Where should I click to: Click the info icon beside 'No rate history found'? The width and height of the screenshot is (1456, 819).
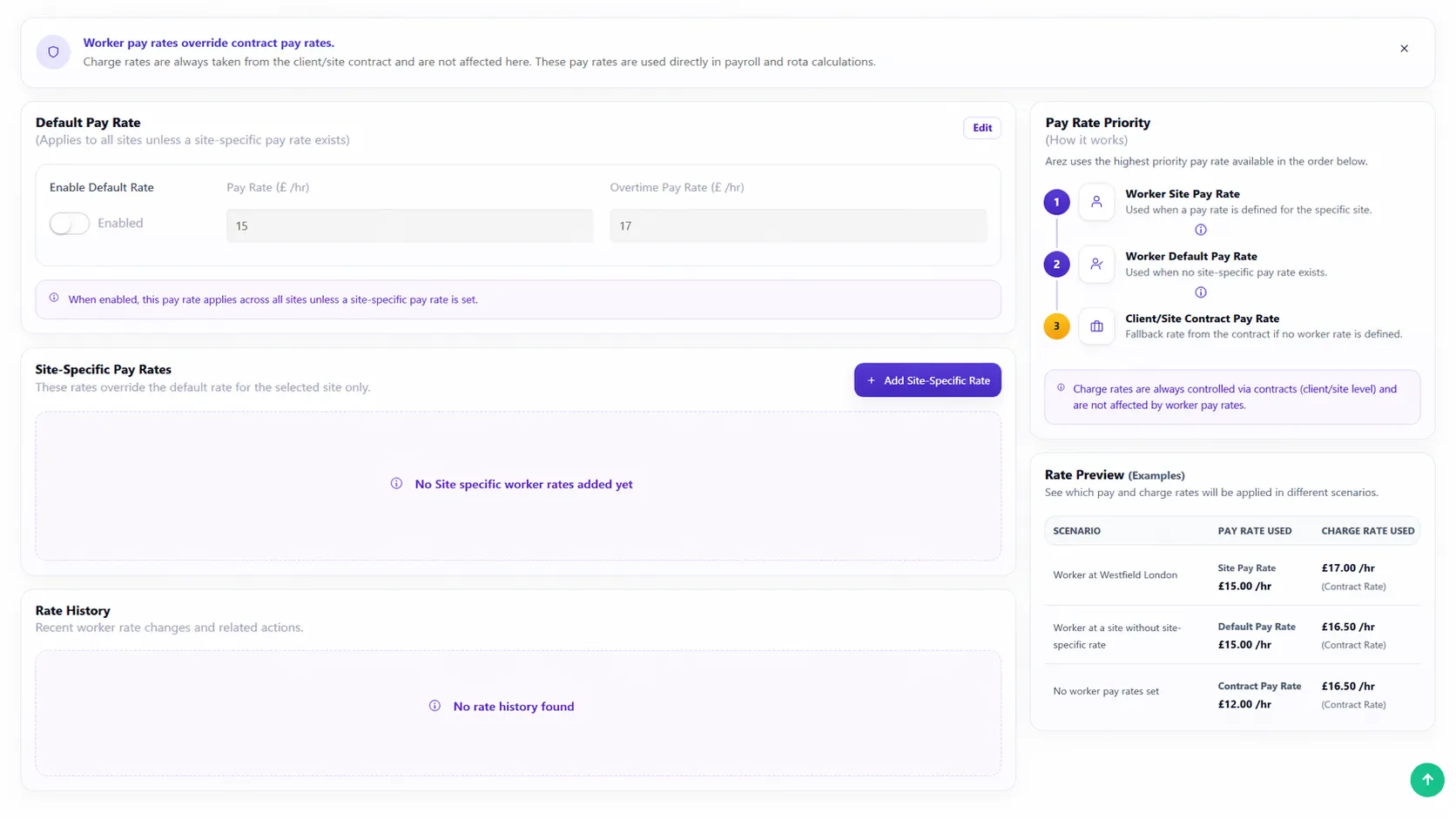(x=435, y=706)
